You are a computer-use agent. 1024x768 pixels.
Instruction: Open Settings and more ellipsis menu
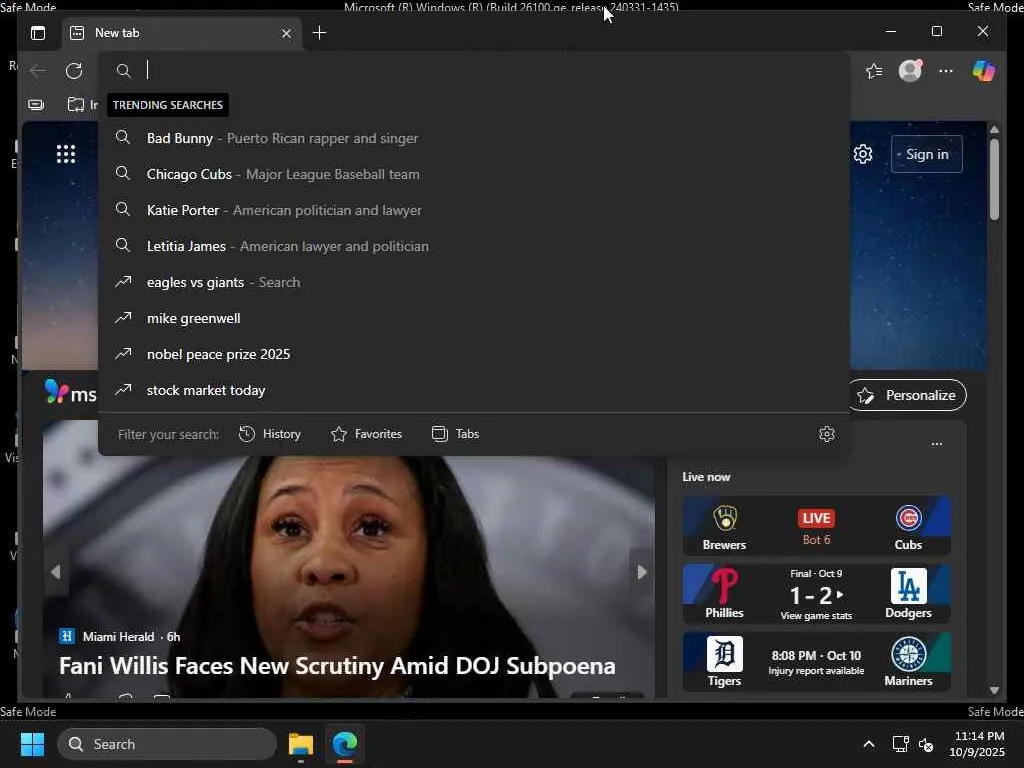point(946,71)
